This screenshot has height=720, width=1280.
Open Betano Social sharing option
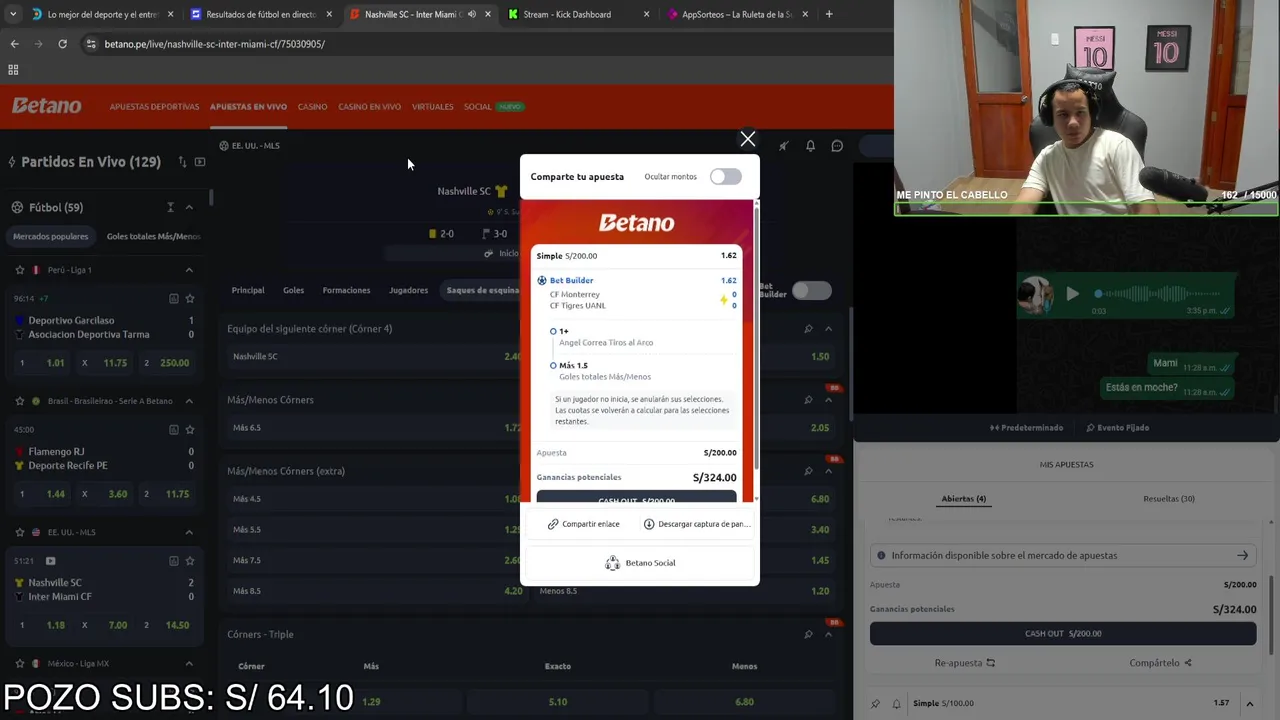(x=640, y=563)
